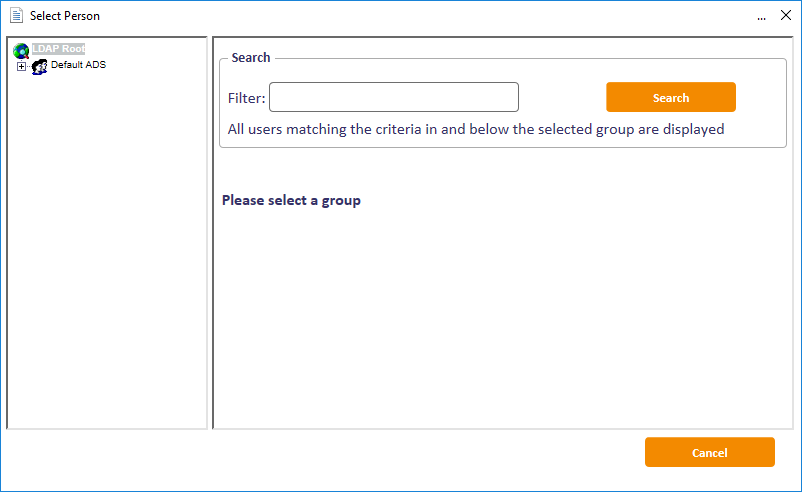
Task: Click the 'Select Person' window title
Action: 65,16
